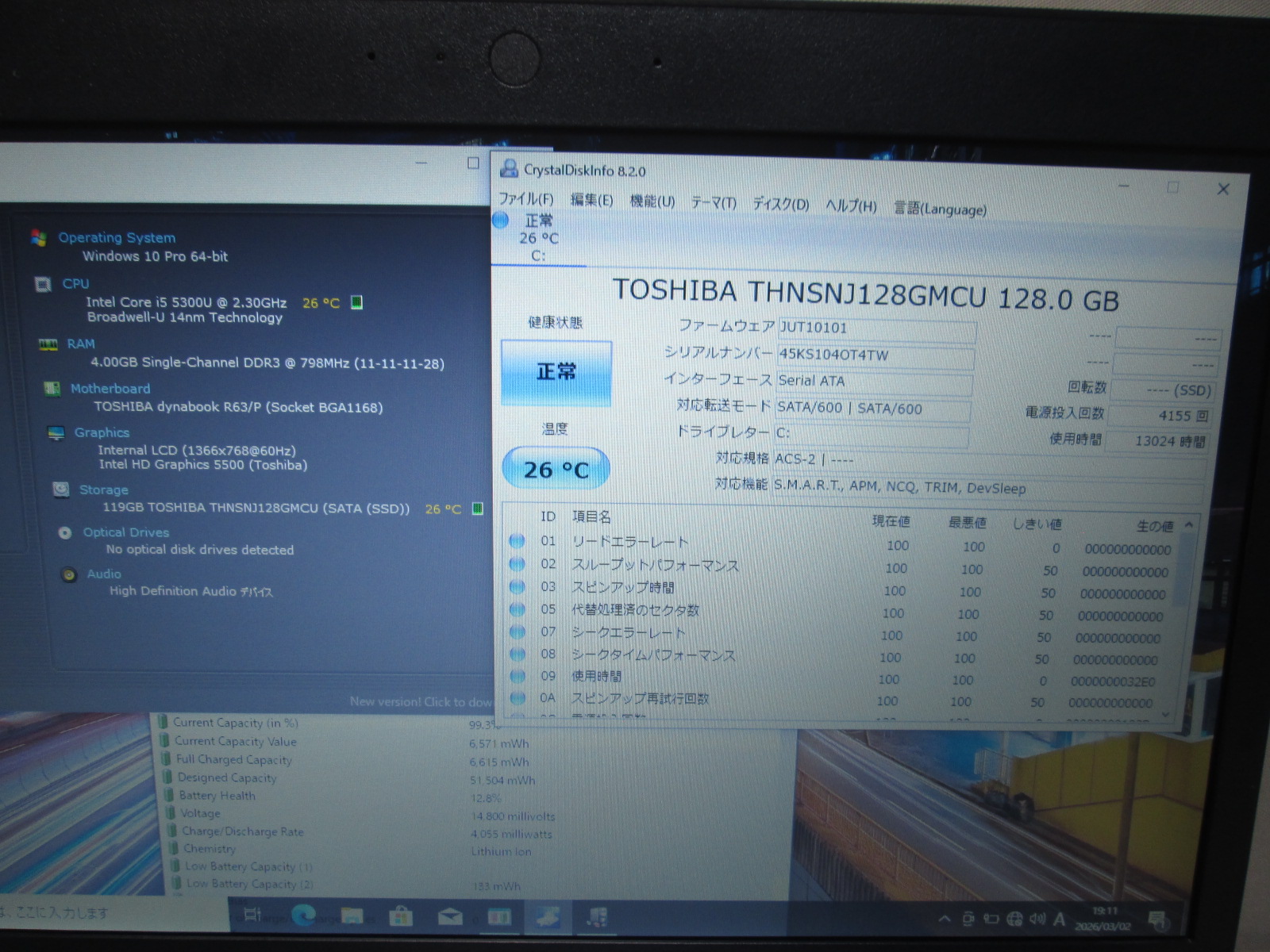Screen dimensions: 1270x952
Task: Click the 26 °C temperature button
Action: (x=556, y=470)
